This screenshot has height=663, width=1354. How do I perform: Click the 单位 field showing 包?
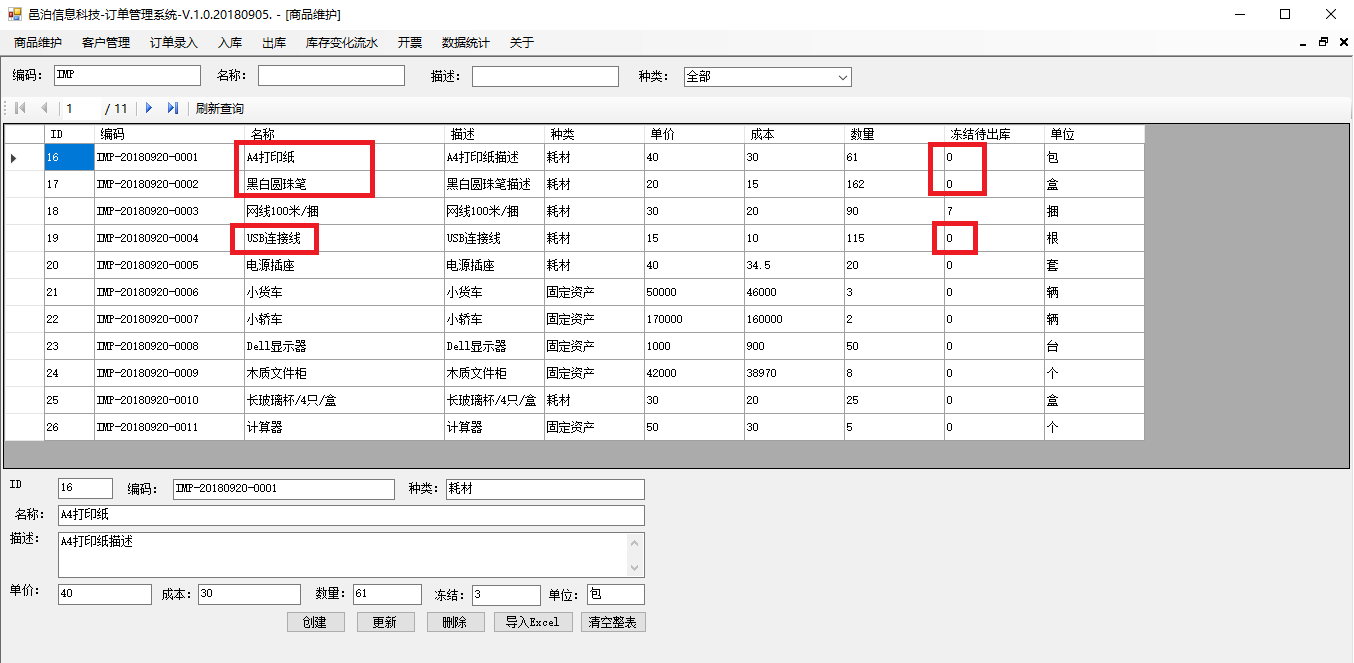616,594
